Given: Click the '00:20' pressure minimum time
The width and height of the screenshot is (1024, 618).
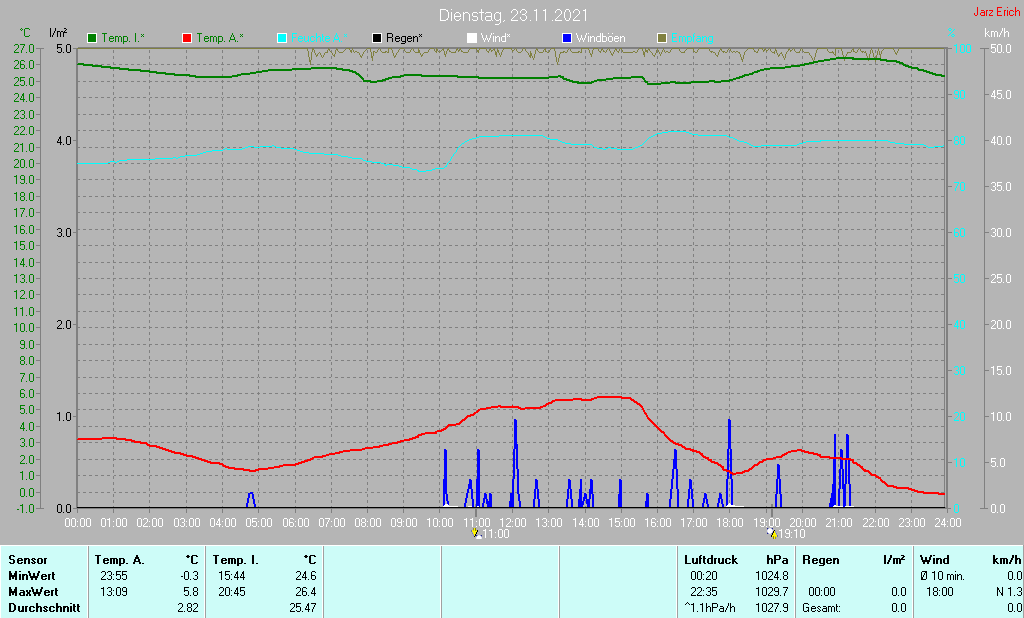Looking at the screenshot, I should coord(703,576).
